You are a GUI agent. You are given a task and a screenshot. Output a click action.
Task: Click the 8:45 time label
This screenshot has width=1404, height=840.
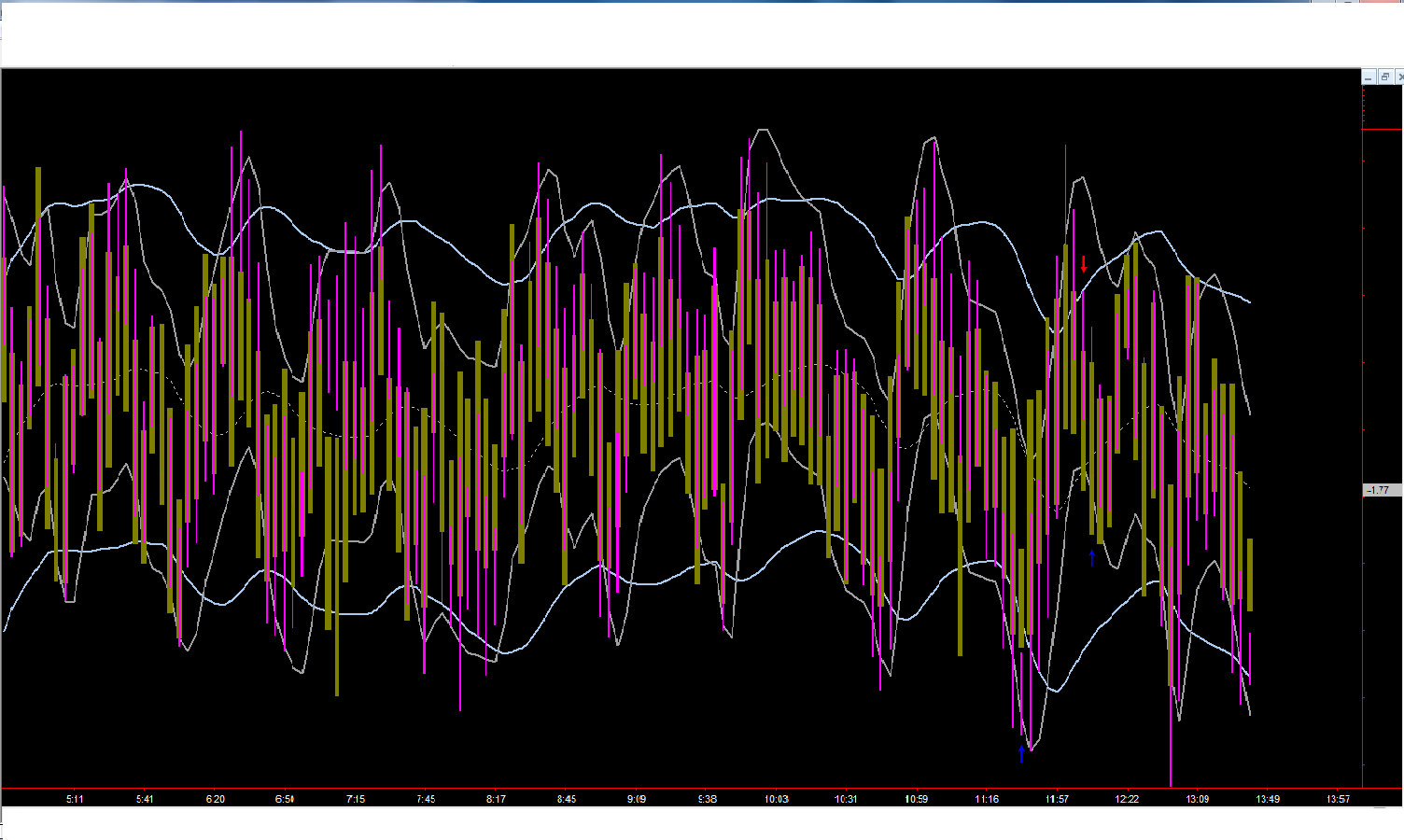[x=567, y=799]
